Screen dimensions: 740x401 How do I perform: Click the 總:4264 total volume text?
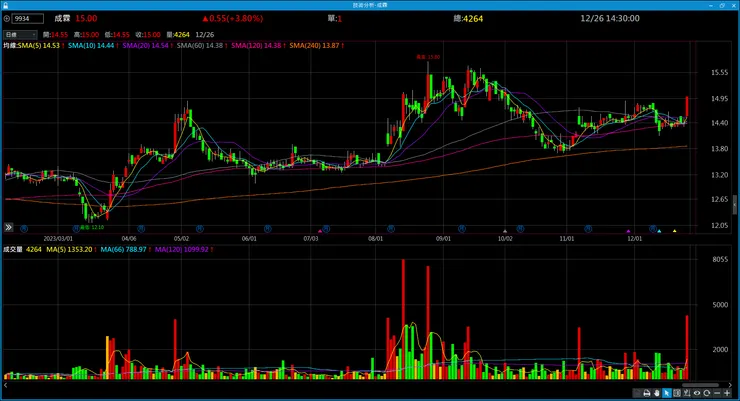[x=468, y=18]
